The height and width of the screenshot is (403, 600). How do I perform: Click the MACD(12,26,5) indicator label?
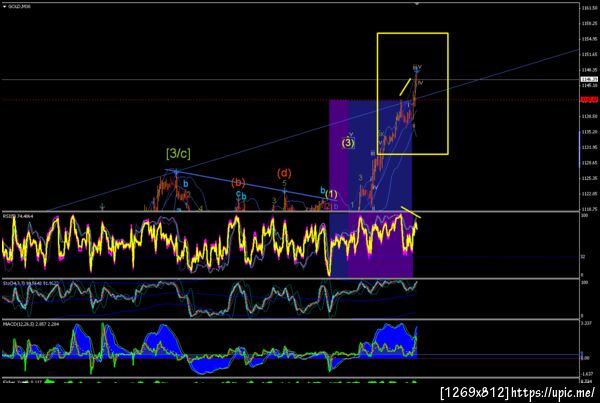tap(31, 324)
